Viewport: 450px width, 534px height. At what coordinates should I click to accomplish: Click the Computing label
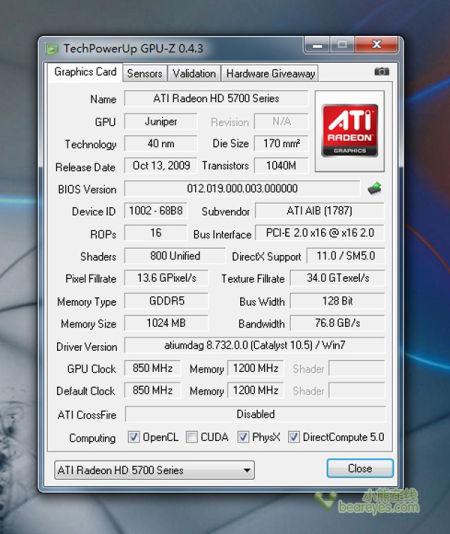92,438
